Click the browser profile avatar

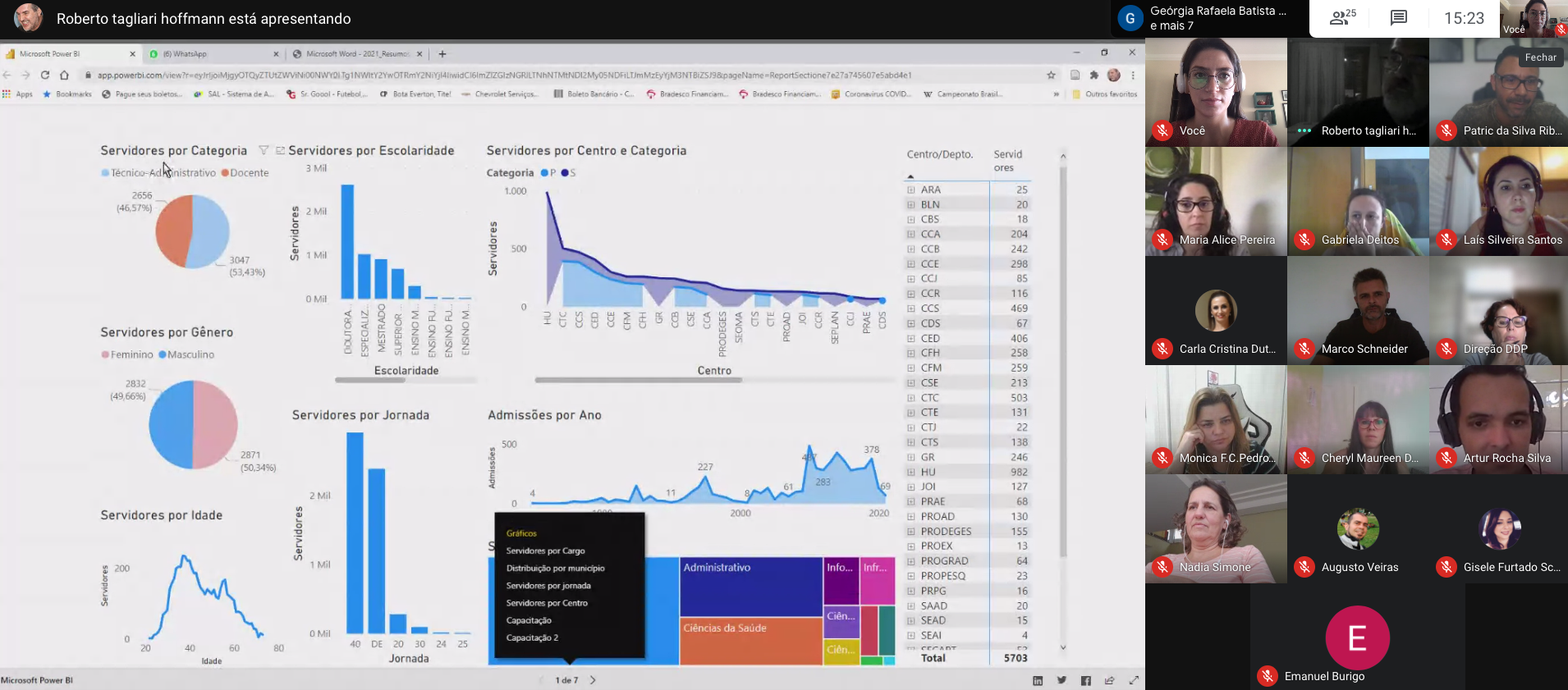(1114, 75)
